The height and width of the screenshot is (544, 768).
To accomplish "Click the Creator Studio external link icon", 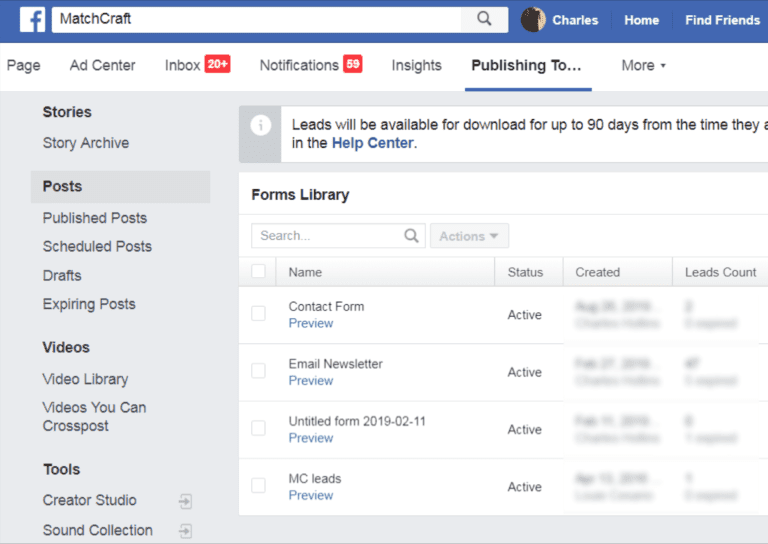I will (185, 501).
